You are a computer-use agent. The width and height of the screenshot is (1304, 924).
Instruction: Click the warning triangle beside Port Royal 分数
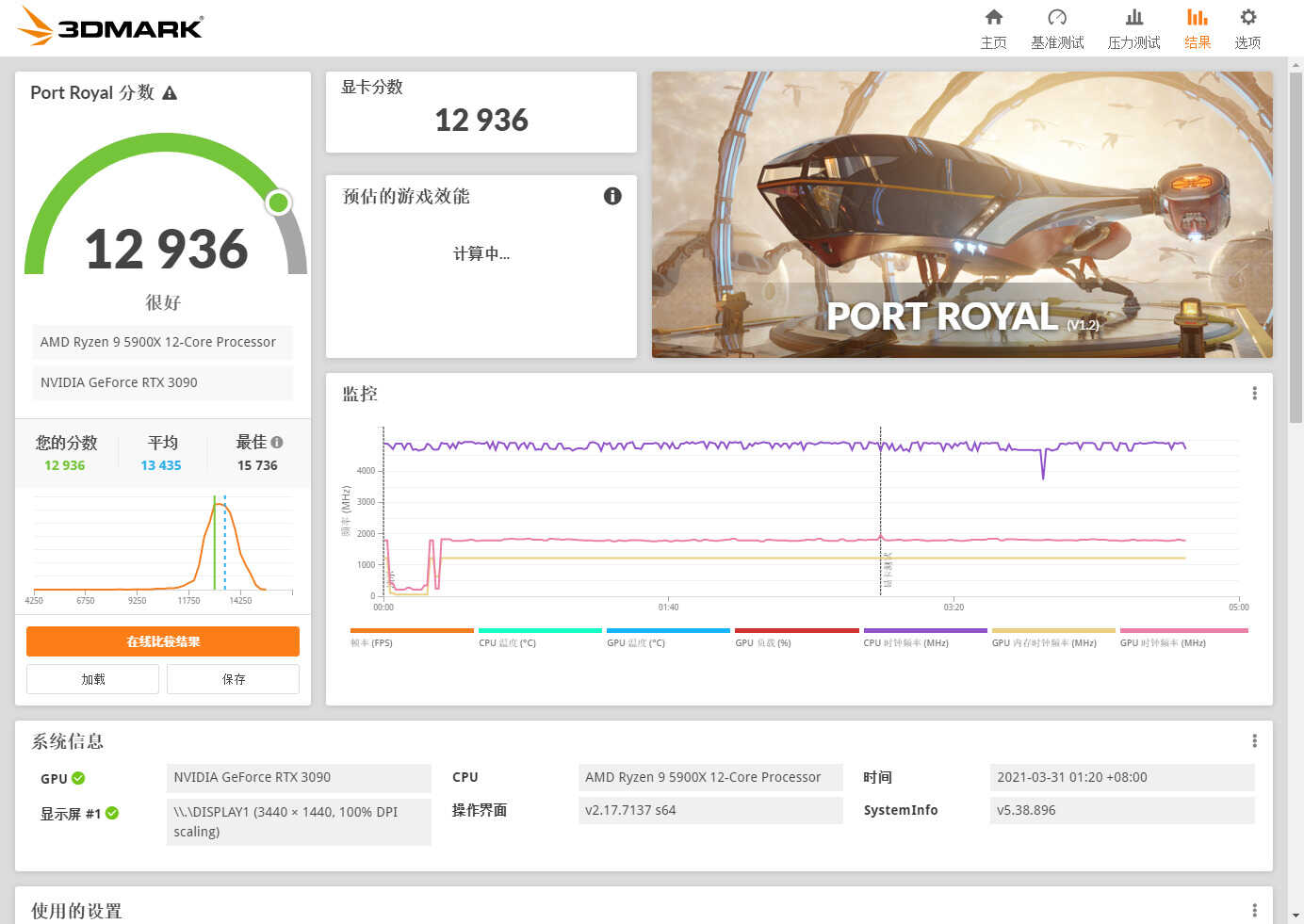170,93
